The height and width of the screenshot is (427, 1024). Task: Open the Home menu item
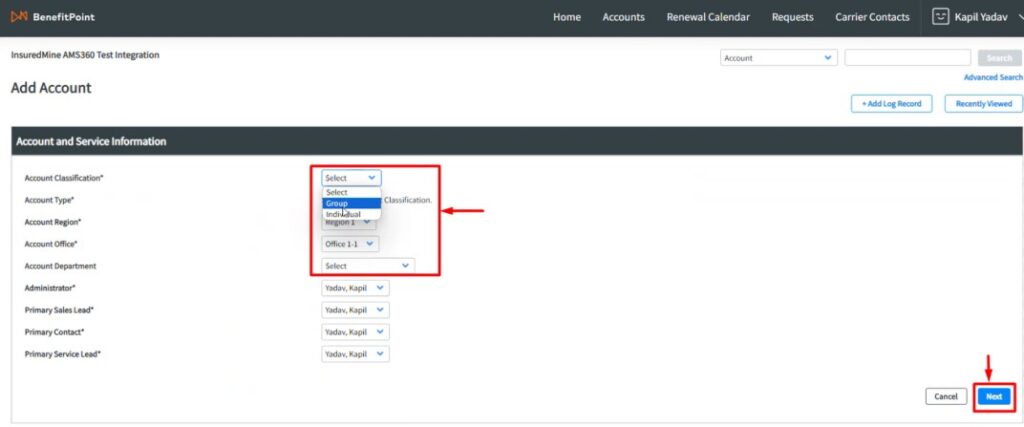567,17
